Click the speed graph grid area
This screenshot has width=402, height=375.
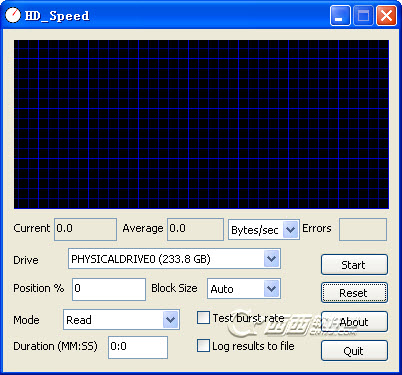pos(201,124)
